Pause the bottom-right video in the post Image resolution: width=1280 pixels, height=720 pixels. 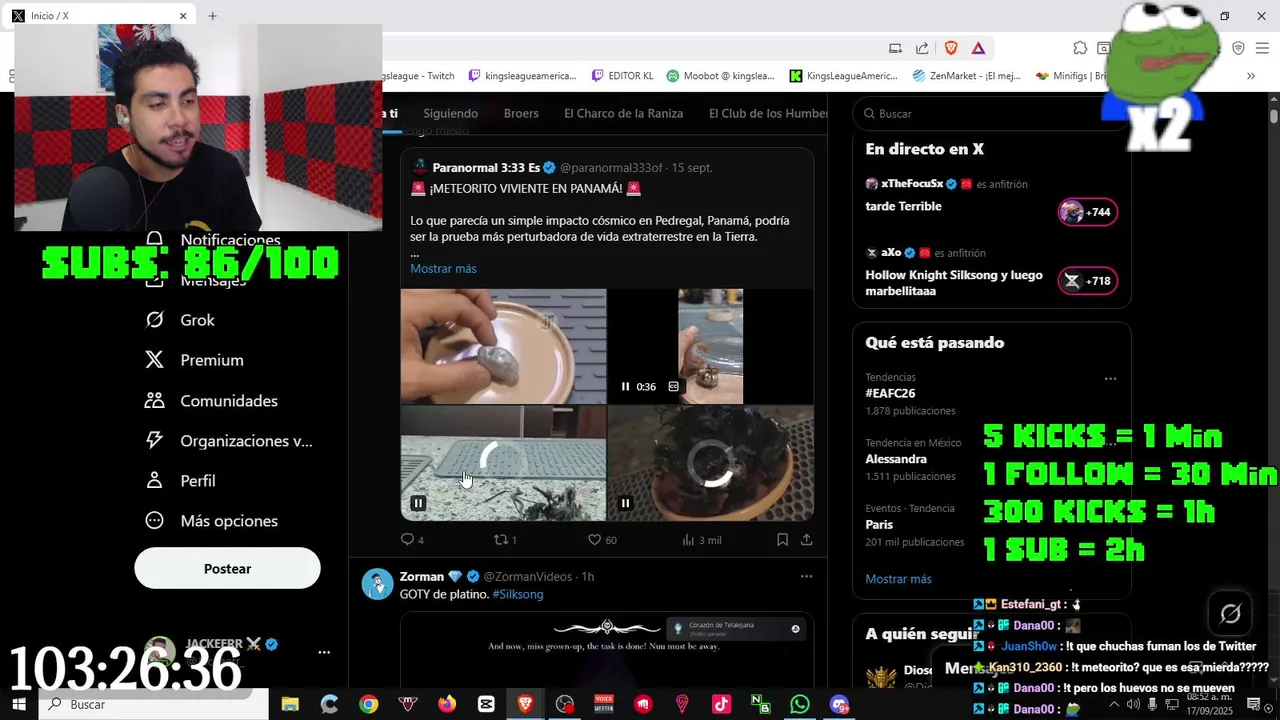click(625, 503)
